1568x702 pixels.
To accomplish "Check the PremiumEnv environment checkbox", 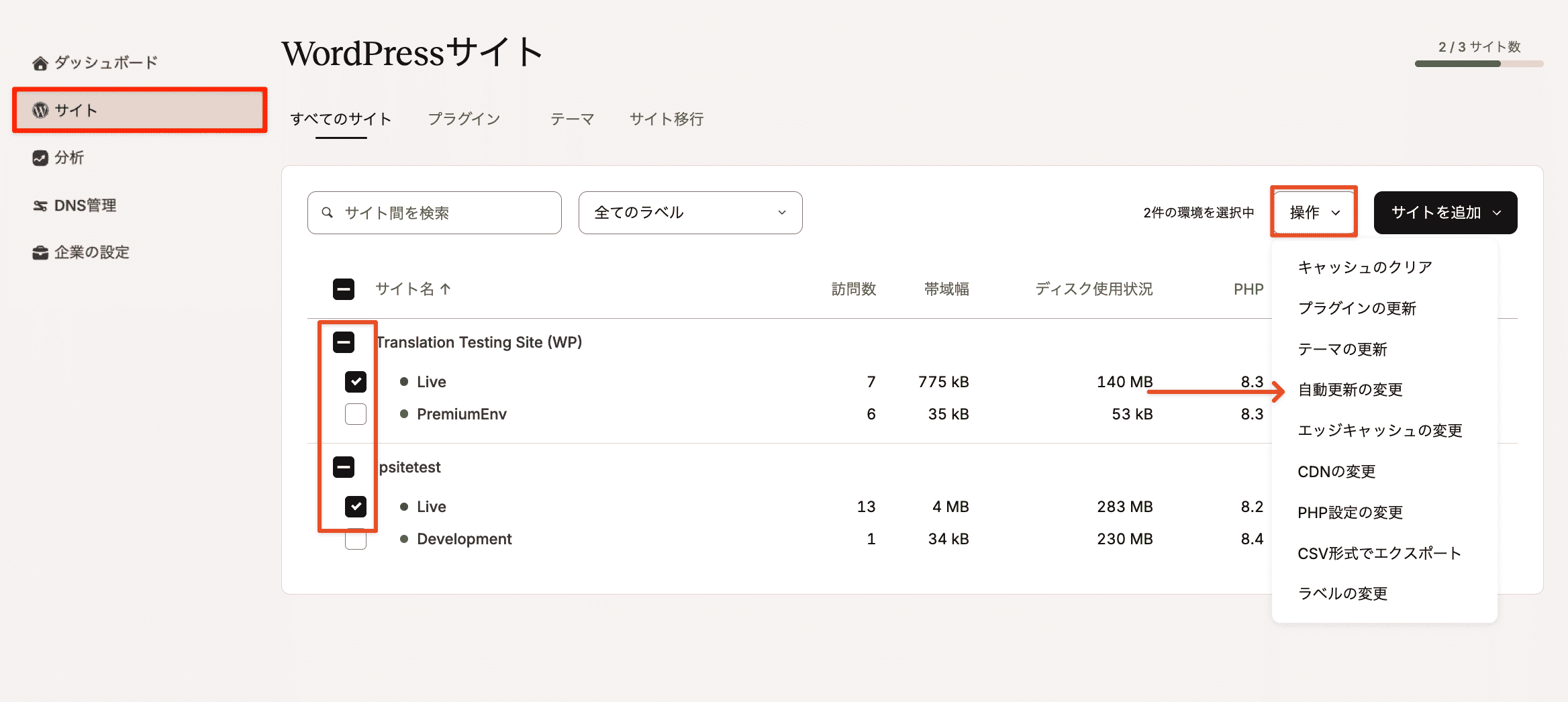I will pyautogui.click(x=356, y=414).
